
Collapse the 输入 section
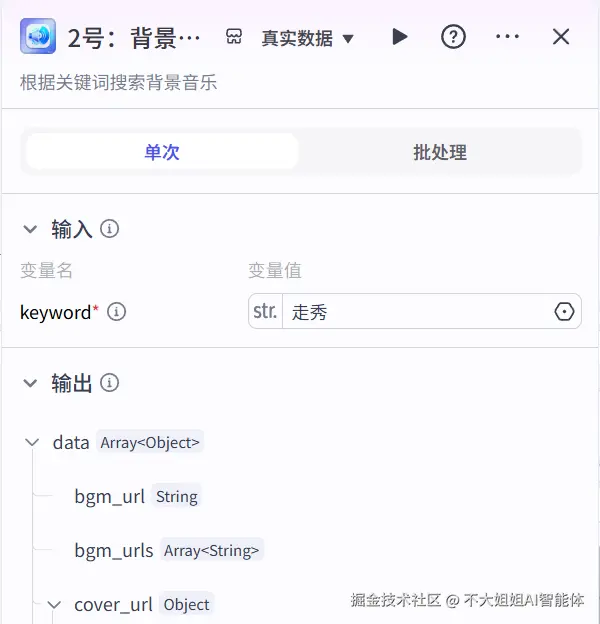click(30, 229)
